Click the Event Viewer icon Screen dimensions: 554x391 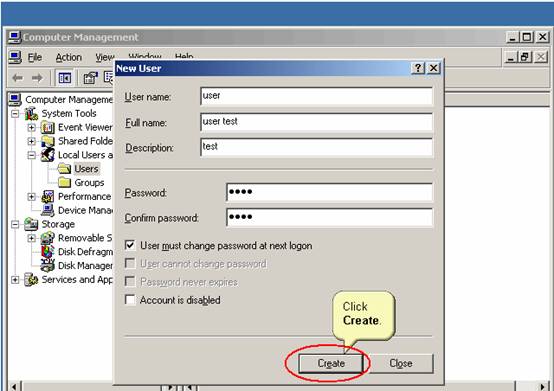point(47,127)
